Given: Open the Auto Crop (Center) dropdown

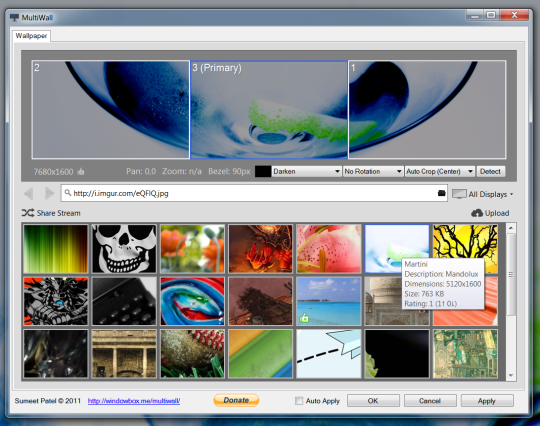Looking at the screenshot, I should [440, 171].
